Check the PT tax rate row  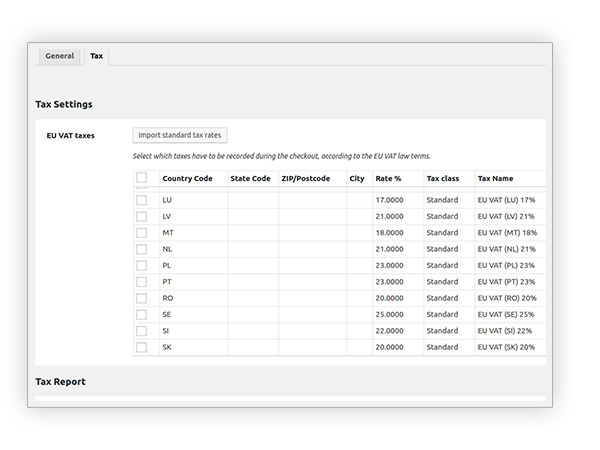[142, 282]
